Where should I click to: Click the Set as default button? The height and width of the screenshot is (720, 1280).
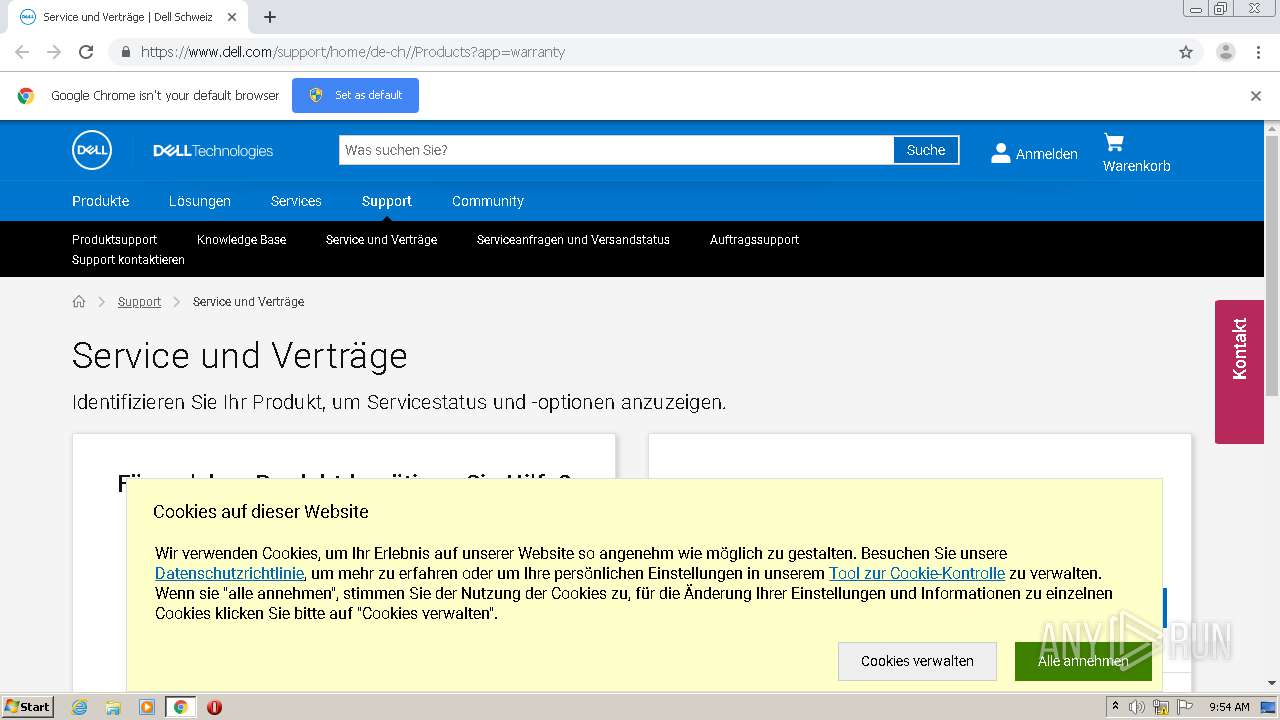point(355,95)
